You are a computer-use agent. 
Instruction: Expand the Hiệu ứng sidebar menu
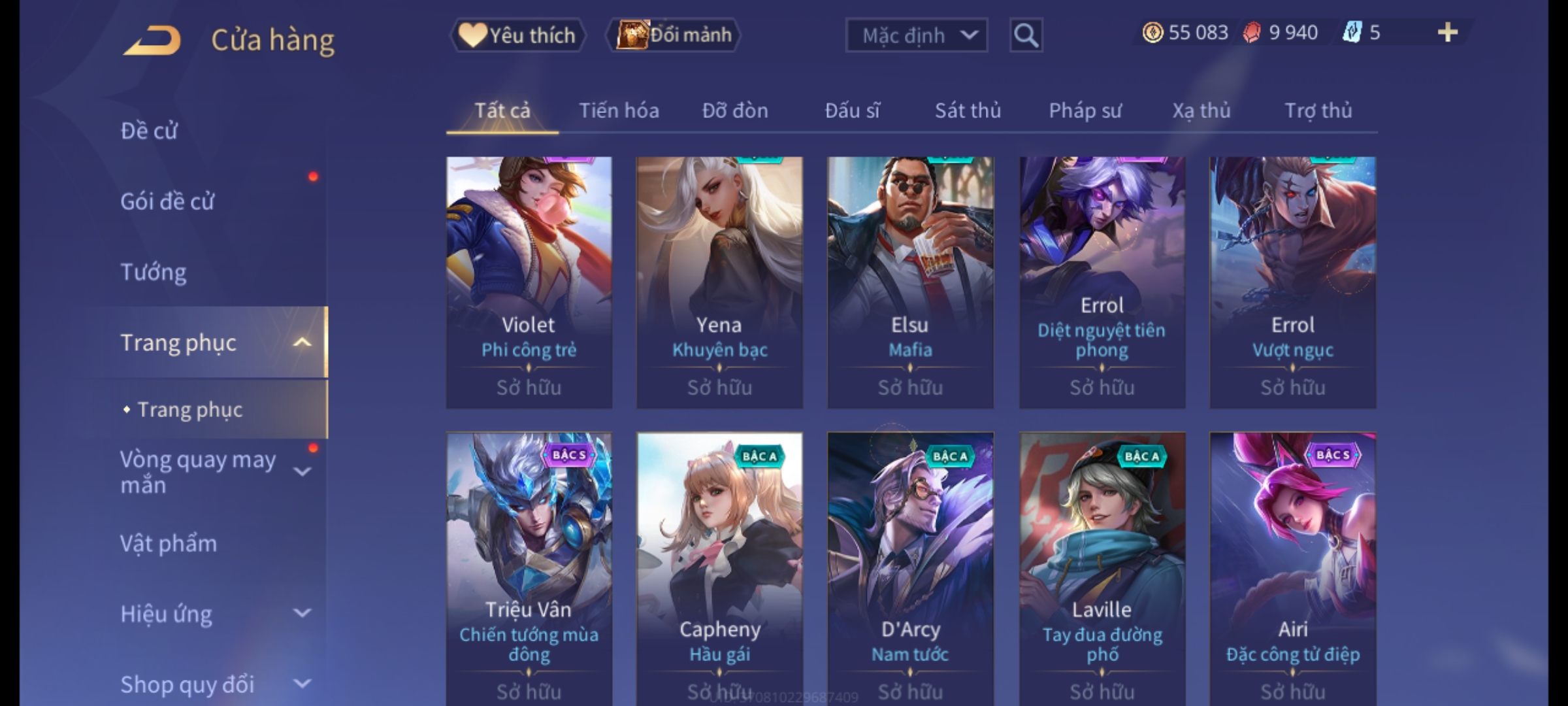coord(302,613)
